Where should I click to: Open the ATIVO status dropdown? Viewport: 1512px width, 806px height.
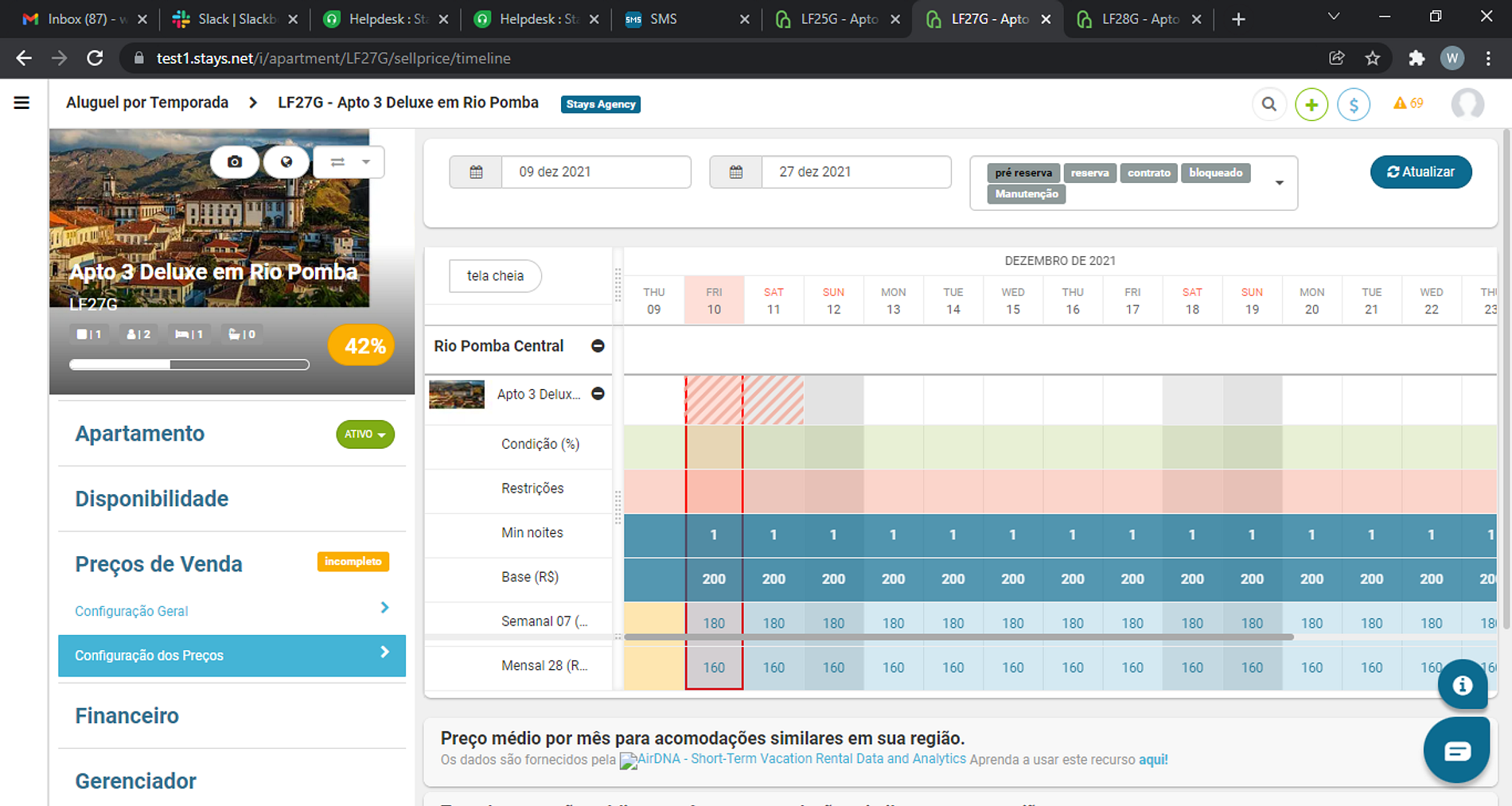click(365, 434)
